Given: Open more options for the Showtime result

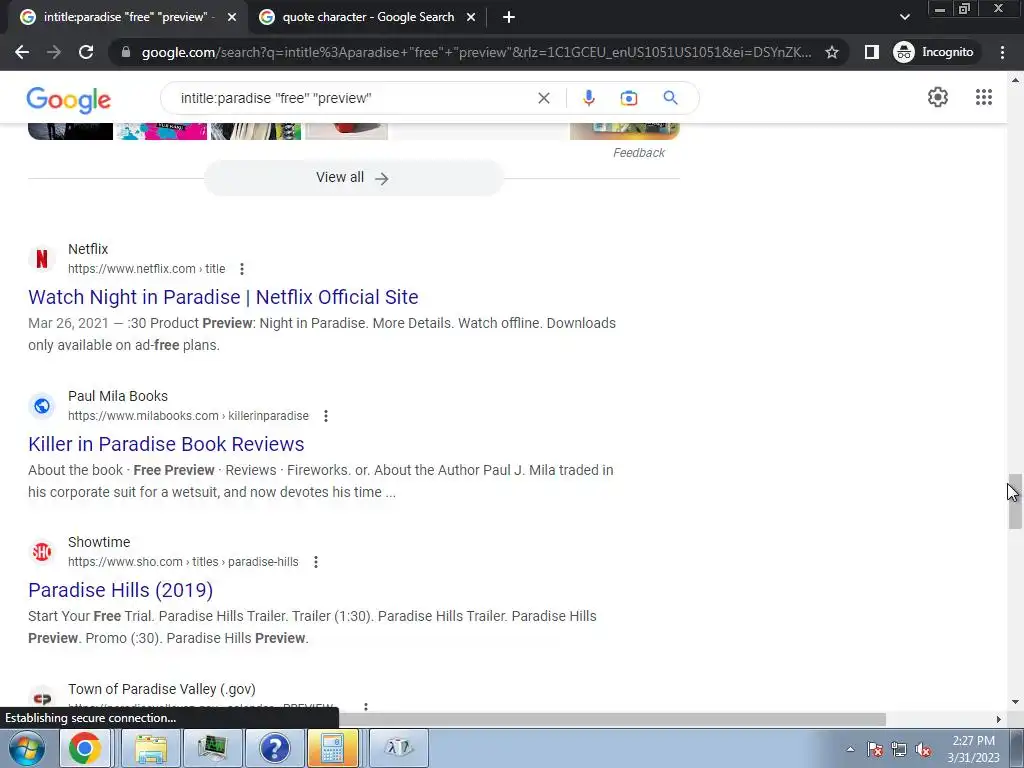Looking at the screenshot, I should (x=315, y=562).
